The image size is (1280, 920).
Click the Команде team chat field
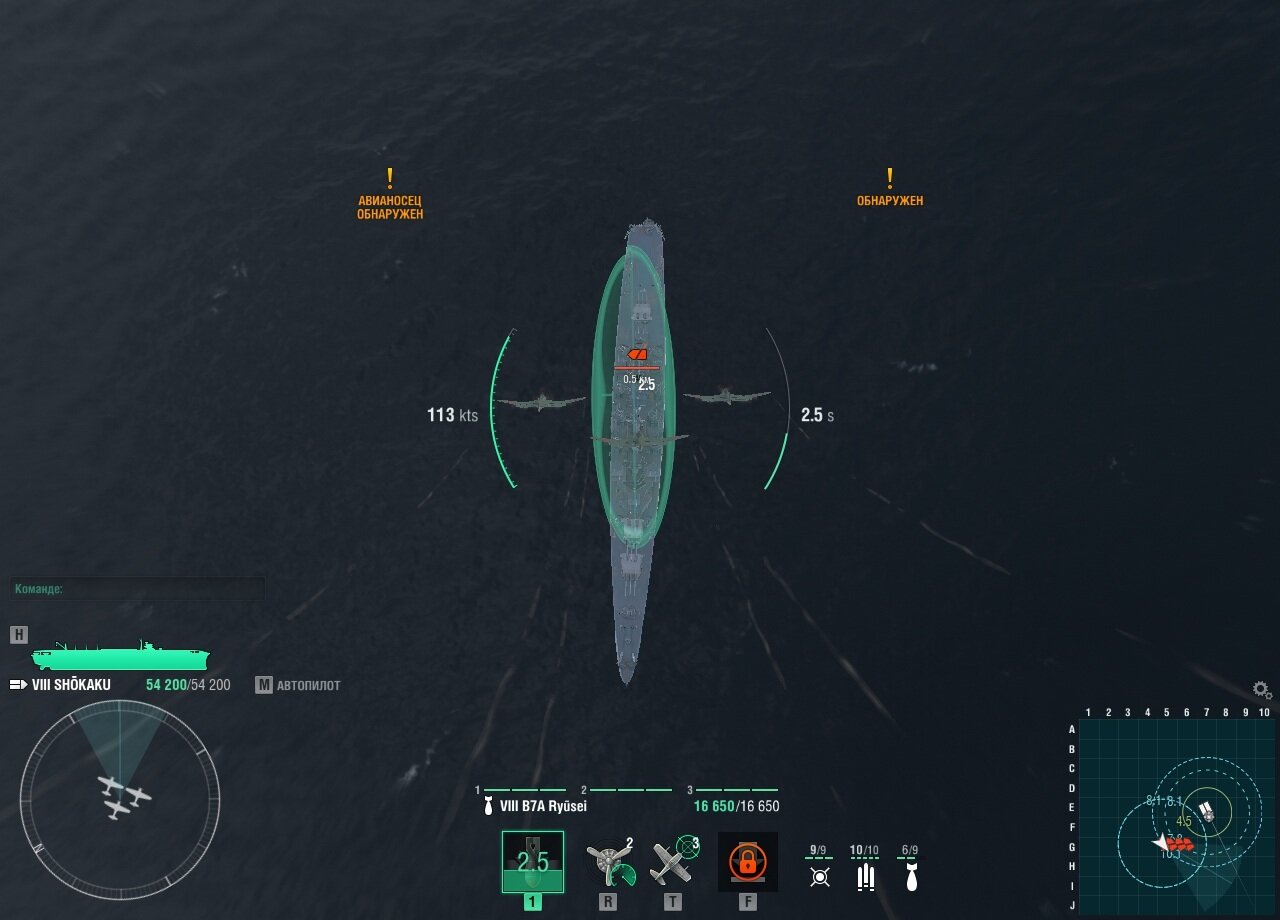click(x=138, y=589)
